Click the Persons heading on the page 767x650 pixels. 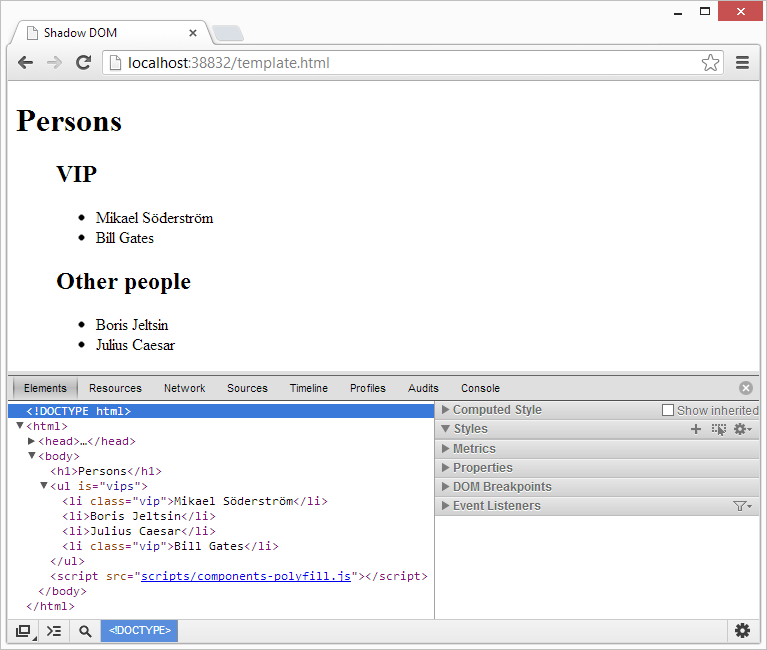69,121
